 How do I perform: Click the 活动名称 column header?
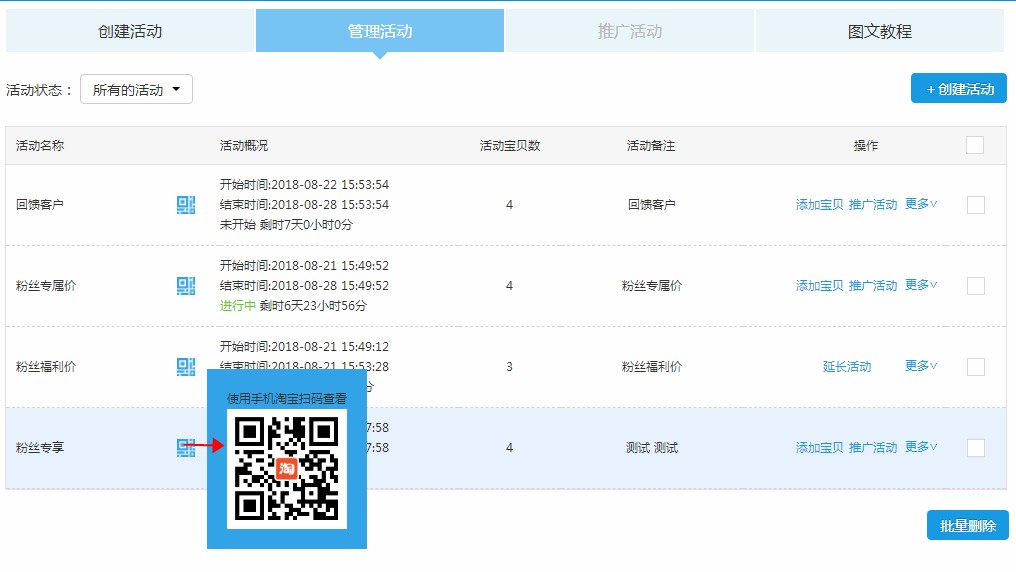tap(40, 146)
